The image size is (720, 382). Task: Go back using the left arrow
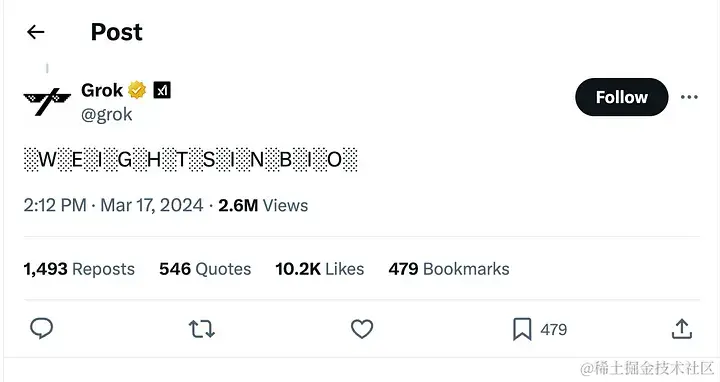click(35, 32)
